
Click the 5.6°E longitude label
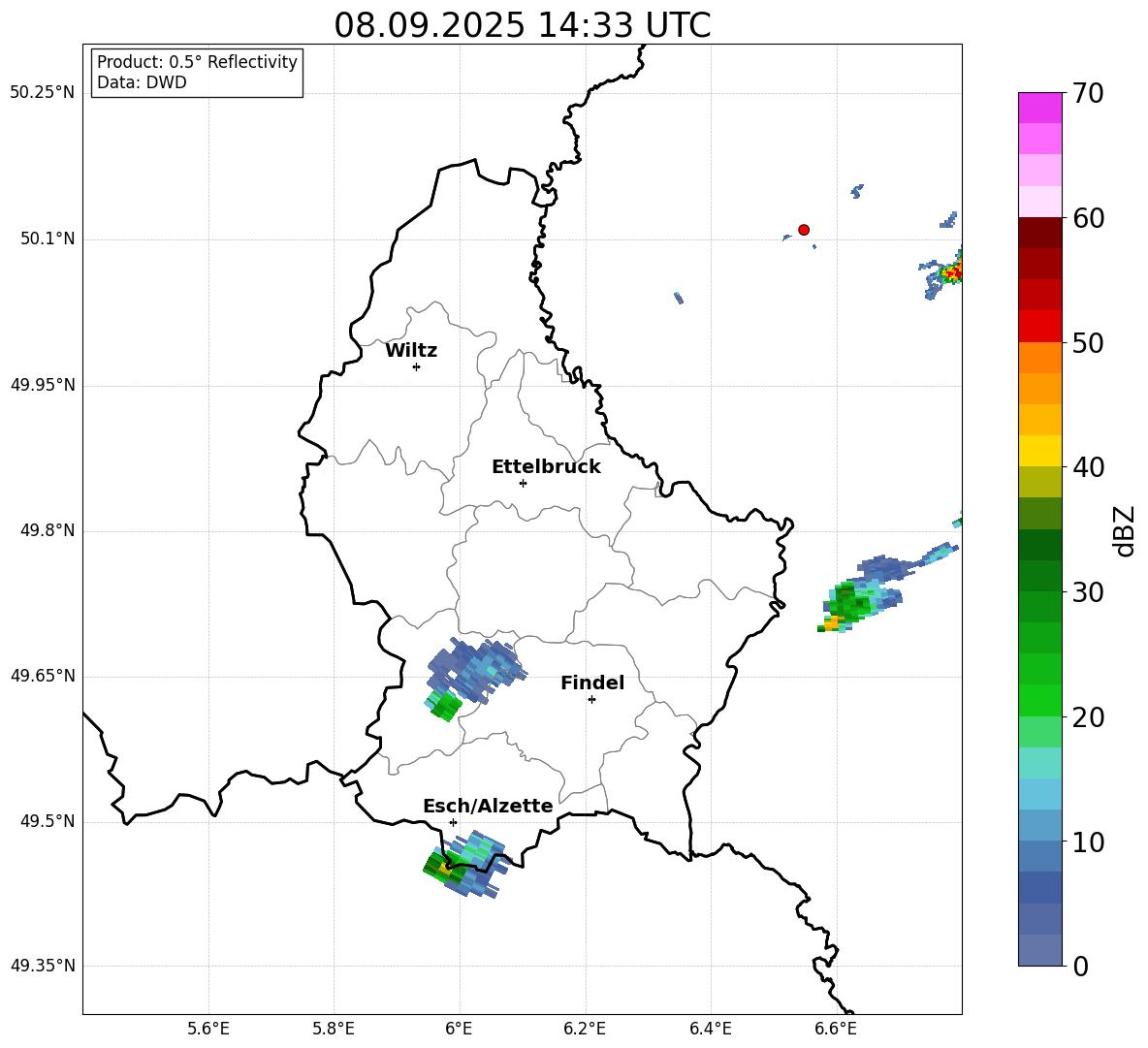[x=207, y=1030]
